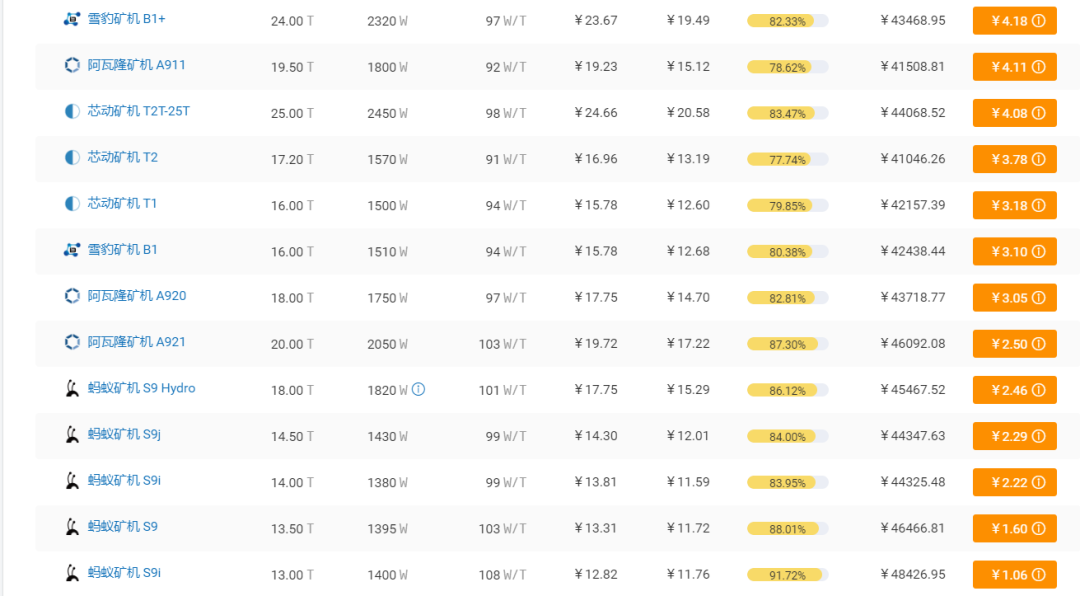Viewport: 1080px width, 596px height.
Task: Click info icon beside 1820 W power
Action: [419, 389]
